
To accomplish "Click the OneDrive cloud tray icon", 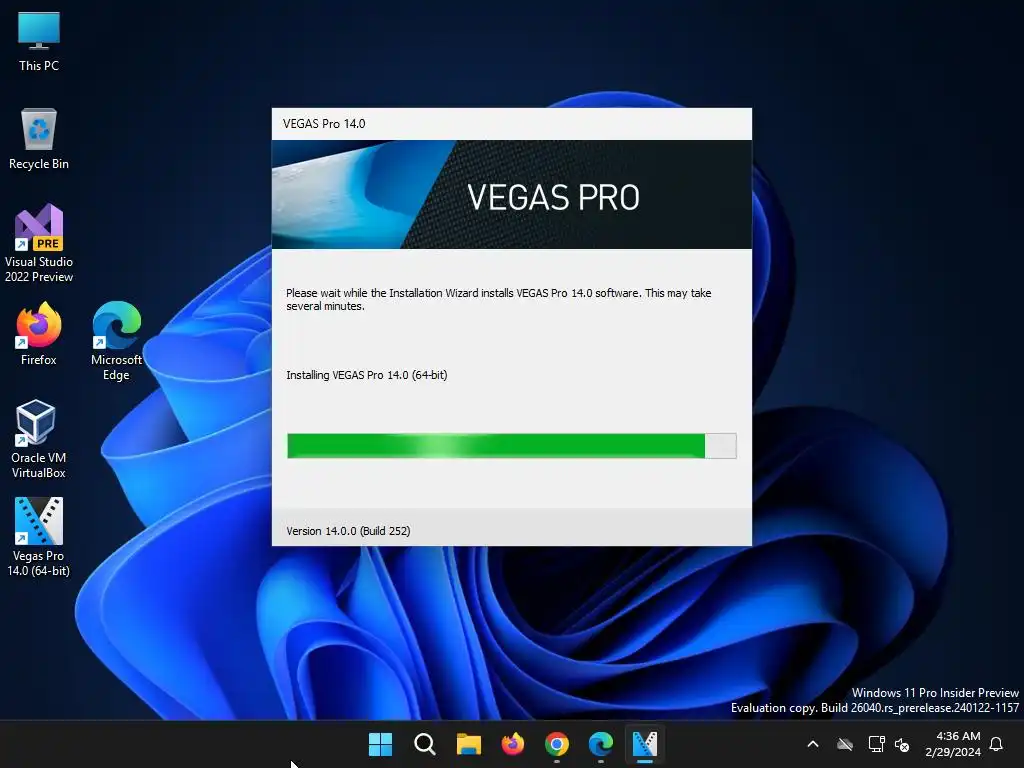I will pos(845,744).
